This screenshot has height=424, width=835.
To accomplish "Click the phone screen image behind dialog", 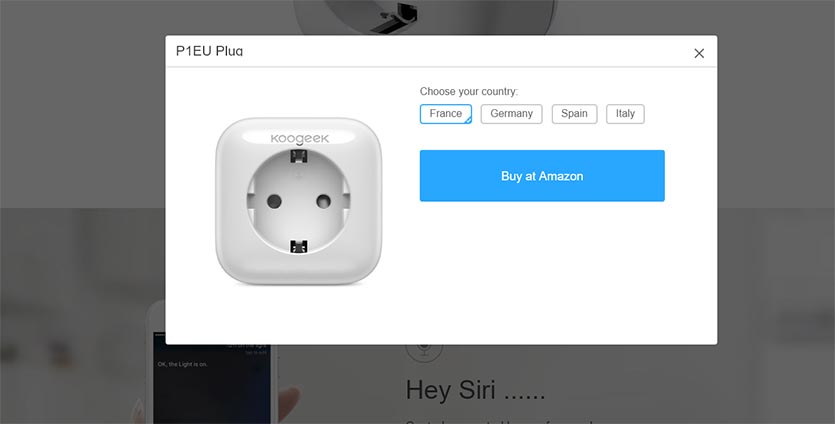I will click(x=213, y=381).
